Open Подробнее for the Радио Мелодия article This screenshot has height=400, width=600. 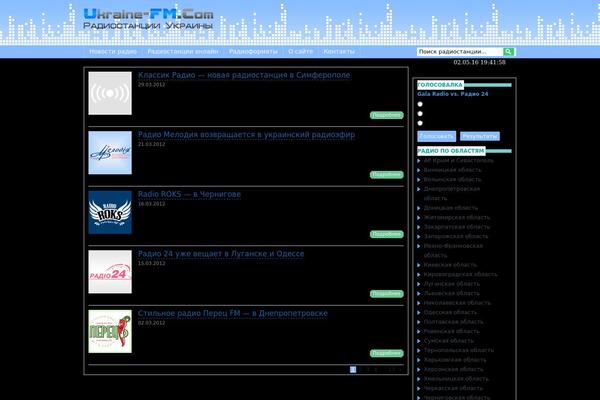pyautogui.click(x=387, y=175)
